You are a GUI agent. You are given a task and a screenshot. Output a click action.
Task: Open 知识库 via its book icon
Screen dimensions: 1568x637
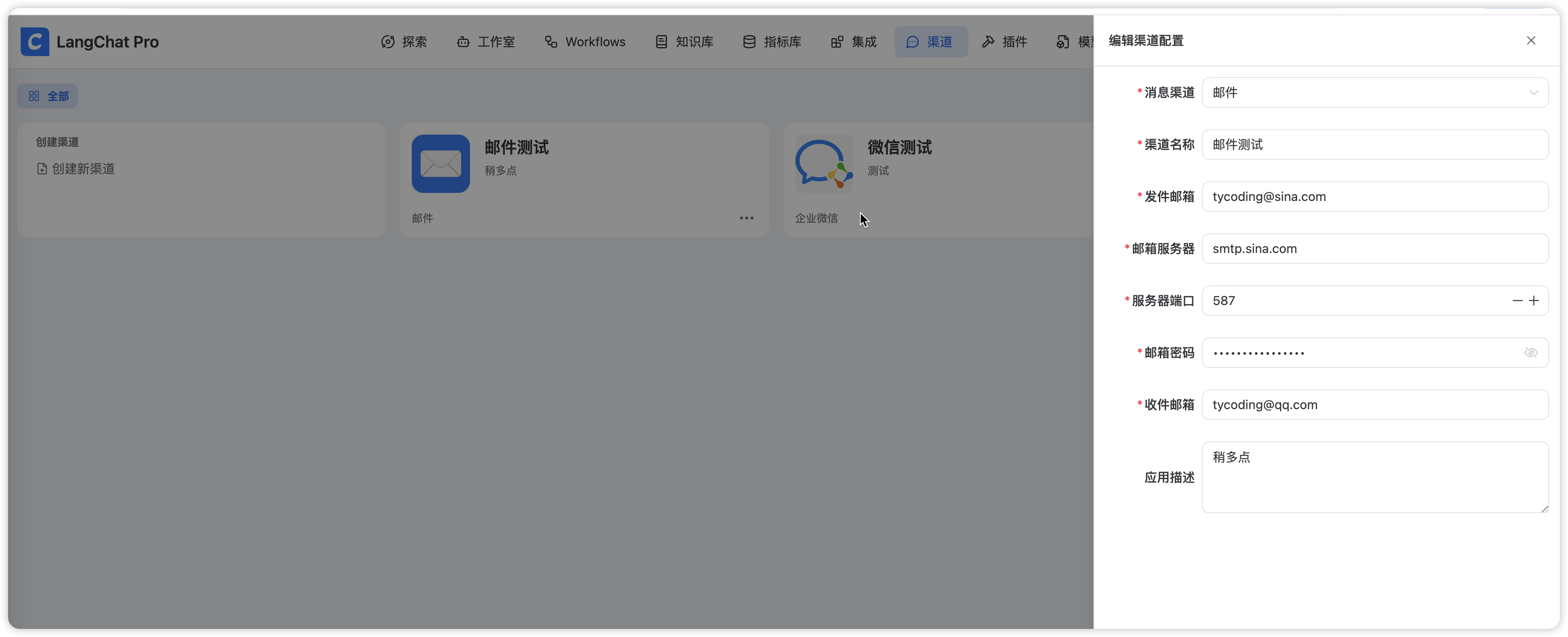pyautogui.click(x=661, y=41)
